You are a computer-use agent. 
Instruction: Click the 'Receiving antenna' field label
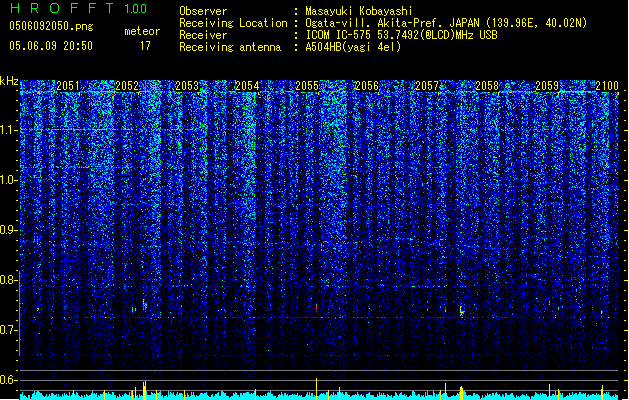[230, 47]
